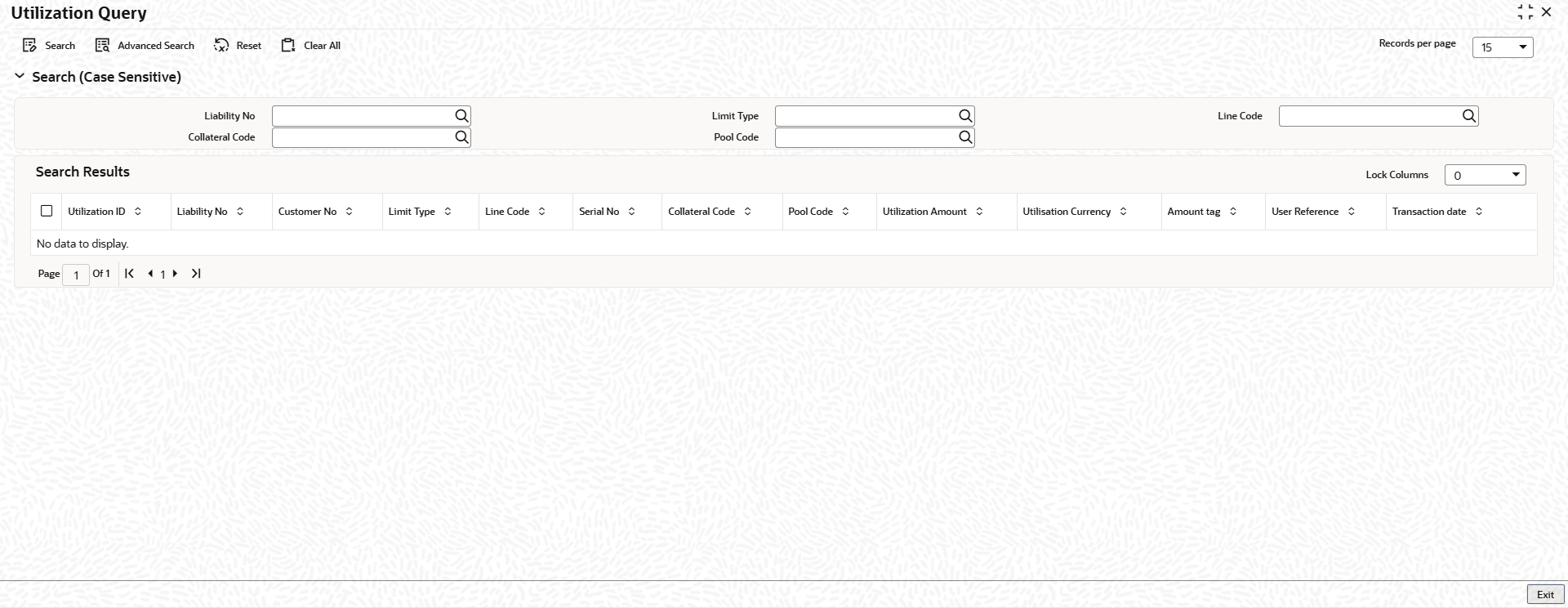1568x608 pixels.
Task: Open the Limit Type lookup magnifier
Action: pyautogui.click(x=965, y=116)
